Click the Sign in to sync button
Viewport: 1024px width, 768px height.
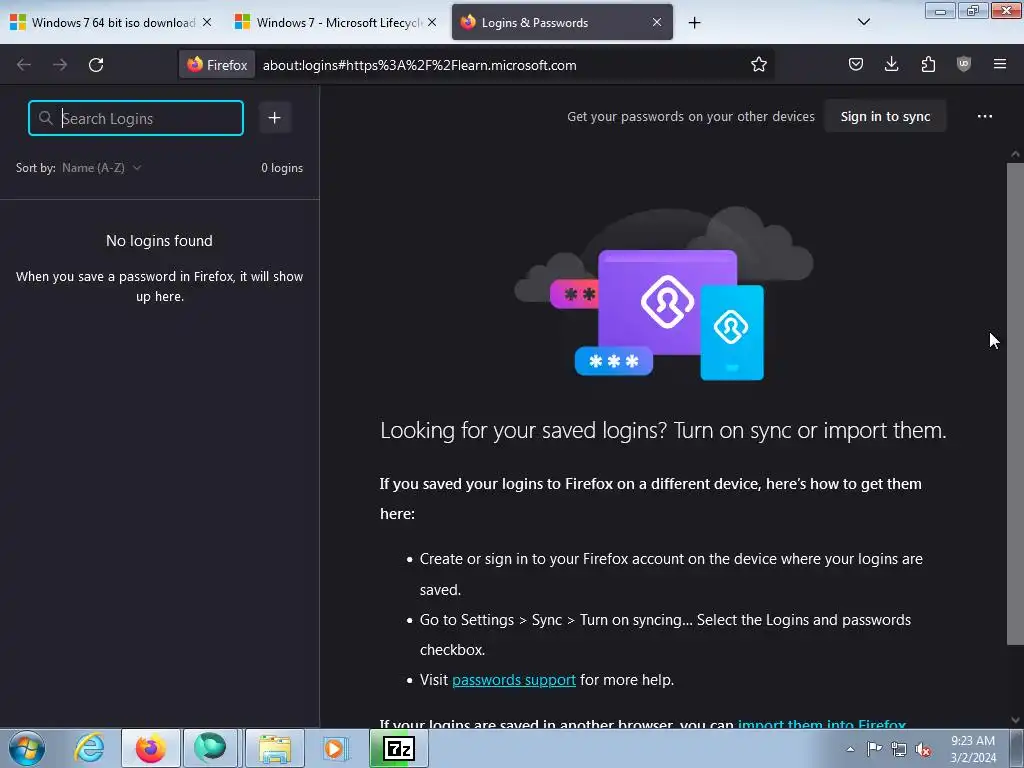(x=885, y=116)
